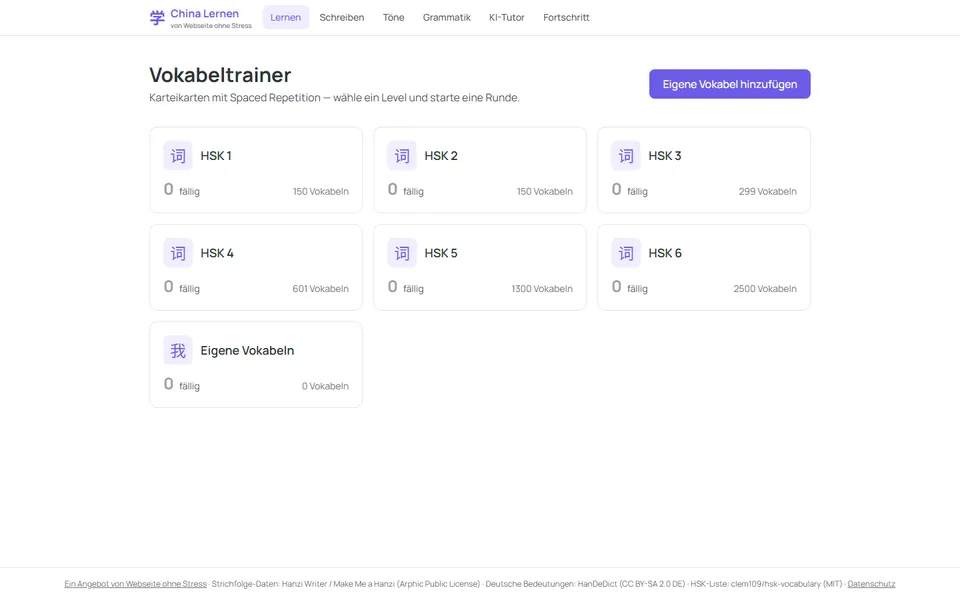The width and height of the screenshot is (960, 600).
Task: Click the China Lernen logo icon
Action: (157, 18)
